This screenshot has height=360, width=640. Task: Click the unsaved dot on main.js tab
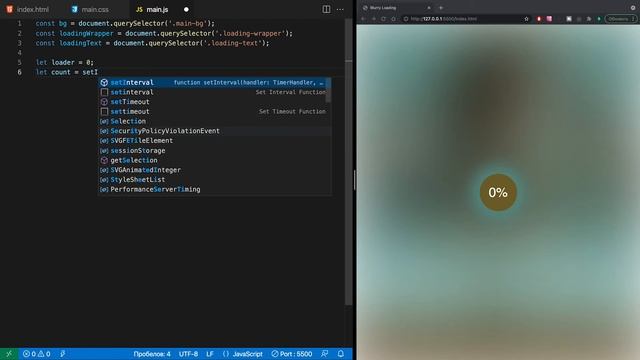click(x=186, y=9)
